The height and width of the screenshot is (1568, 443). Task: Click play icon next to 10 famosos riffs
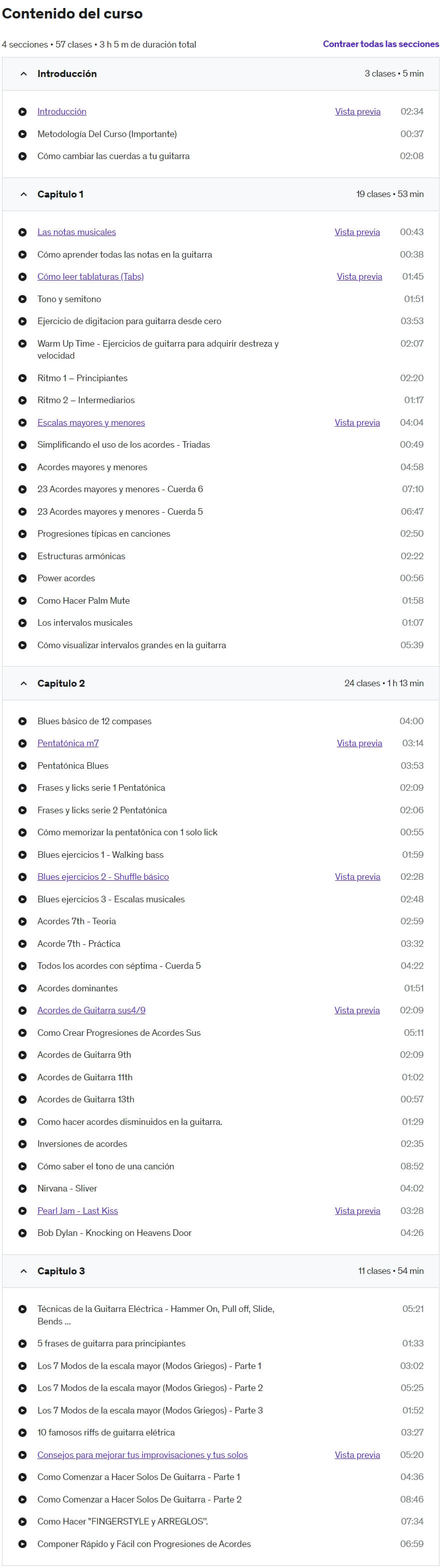click(x=22, y=1432)
